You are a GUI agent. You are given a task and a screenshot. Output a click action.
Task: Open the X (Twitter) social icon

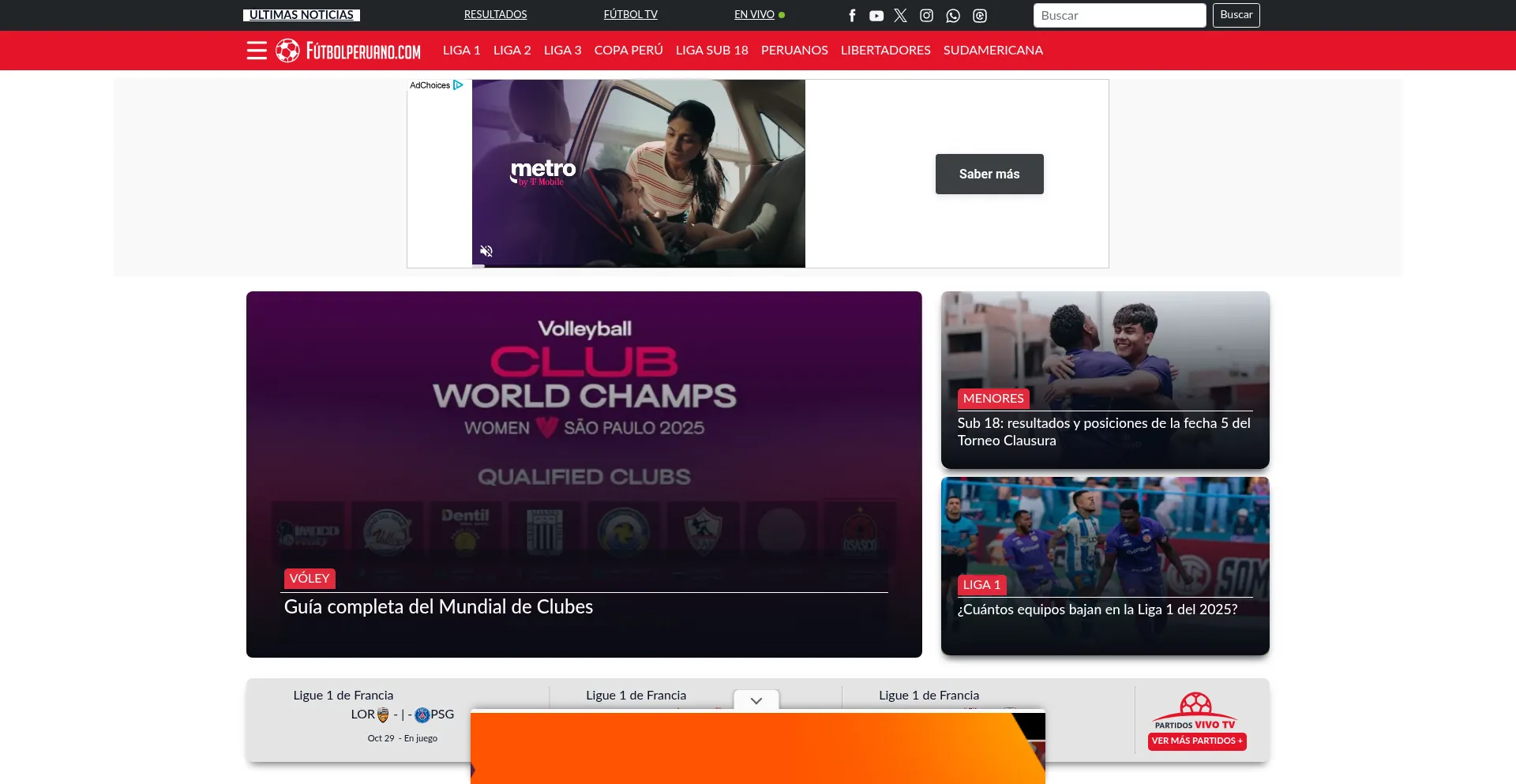[900, 16]
